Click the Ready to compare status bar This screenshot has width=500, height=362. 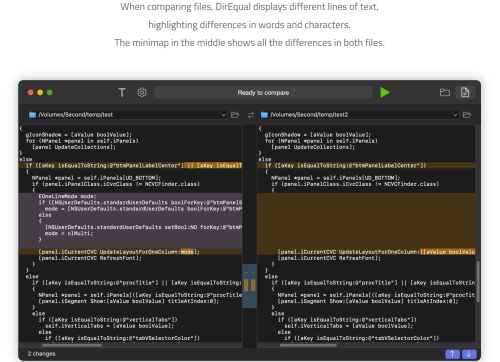point(263,93)
